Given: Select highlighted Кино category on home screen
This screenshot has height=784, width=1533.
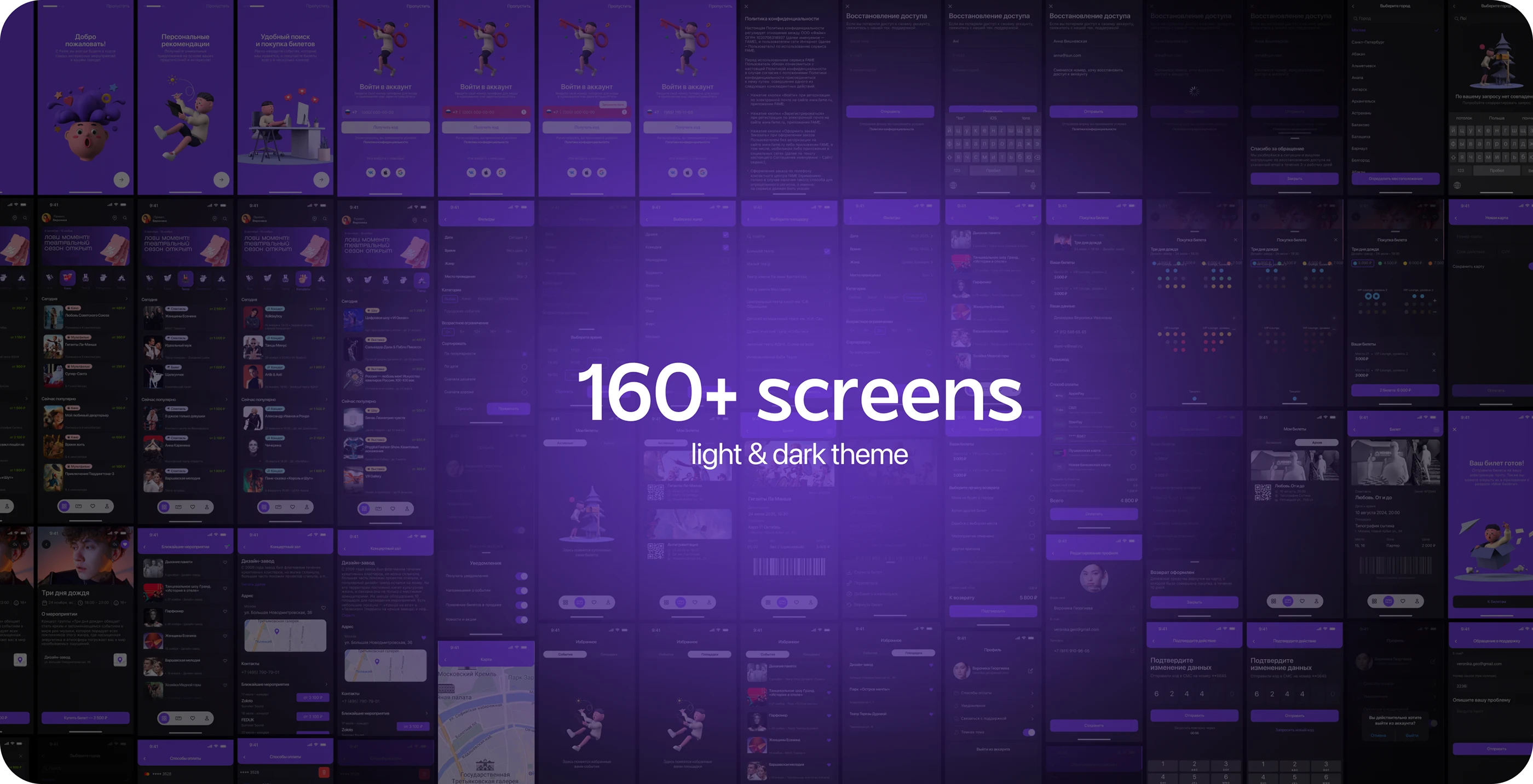Looking at the screenshot, I should pyautogui.click(x=67, y=278).
